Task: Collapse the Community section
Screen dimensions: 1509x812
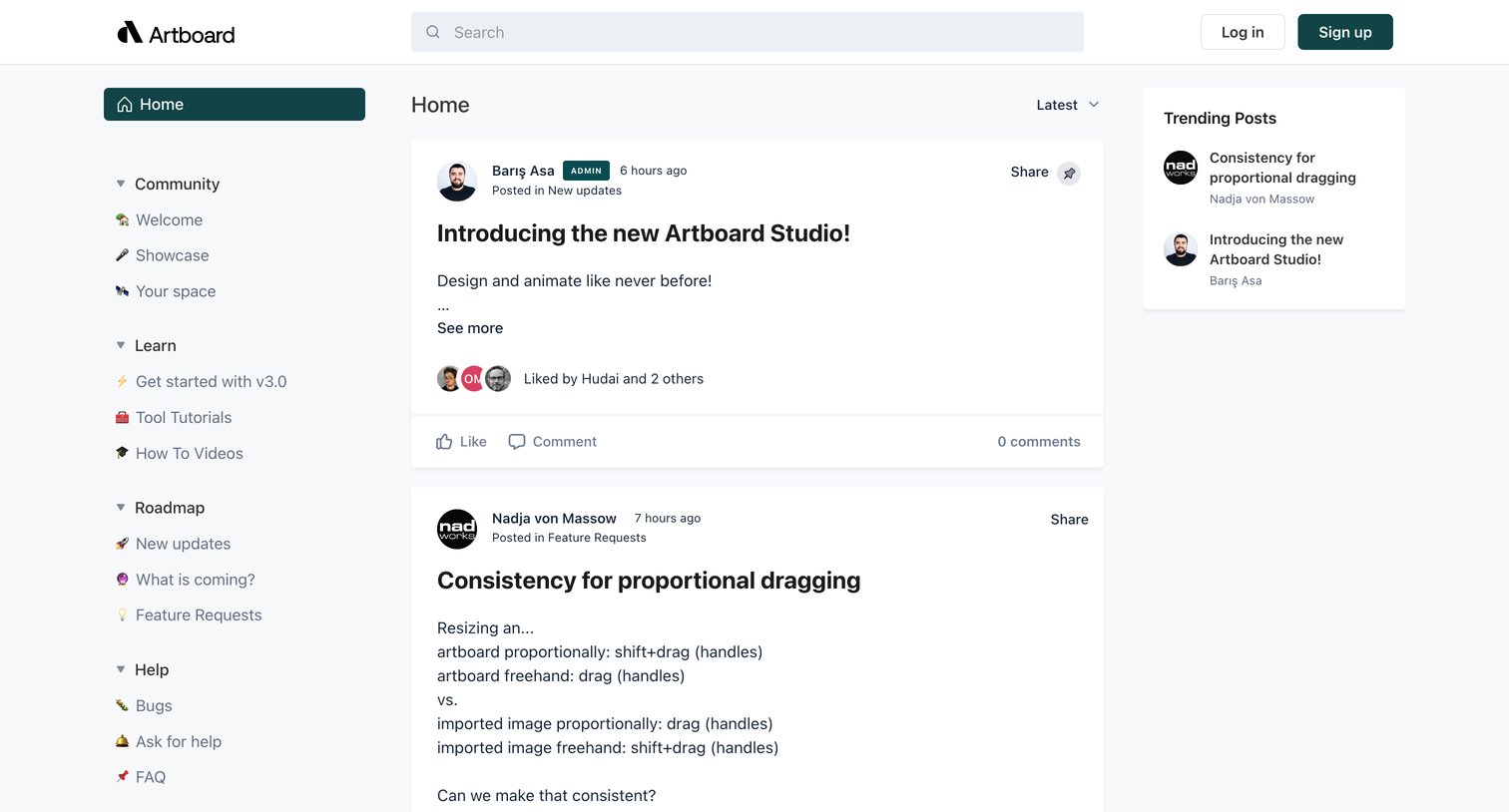Action: tap(121, 184)
